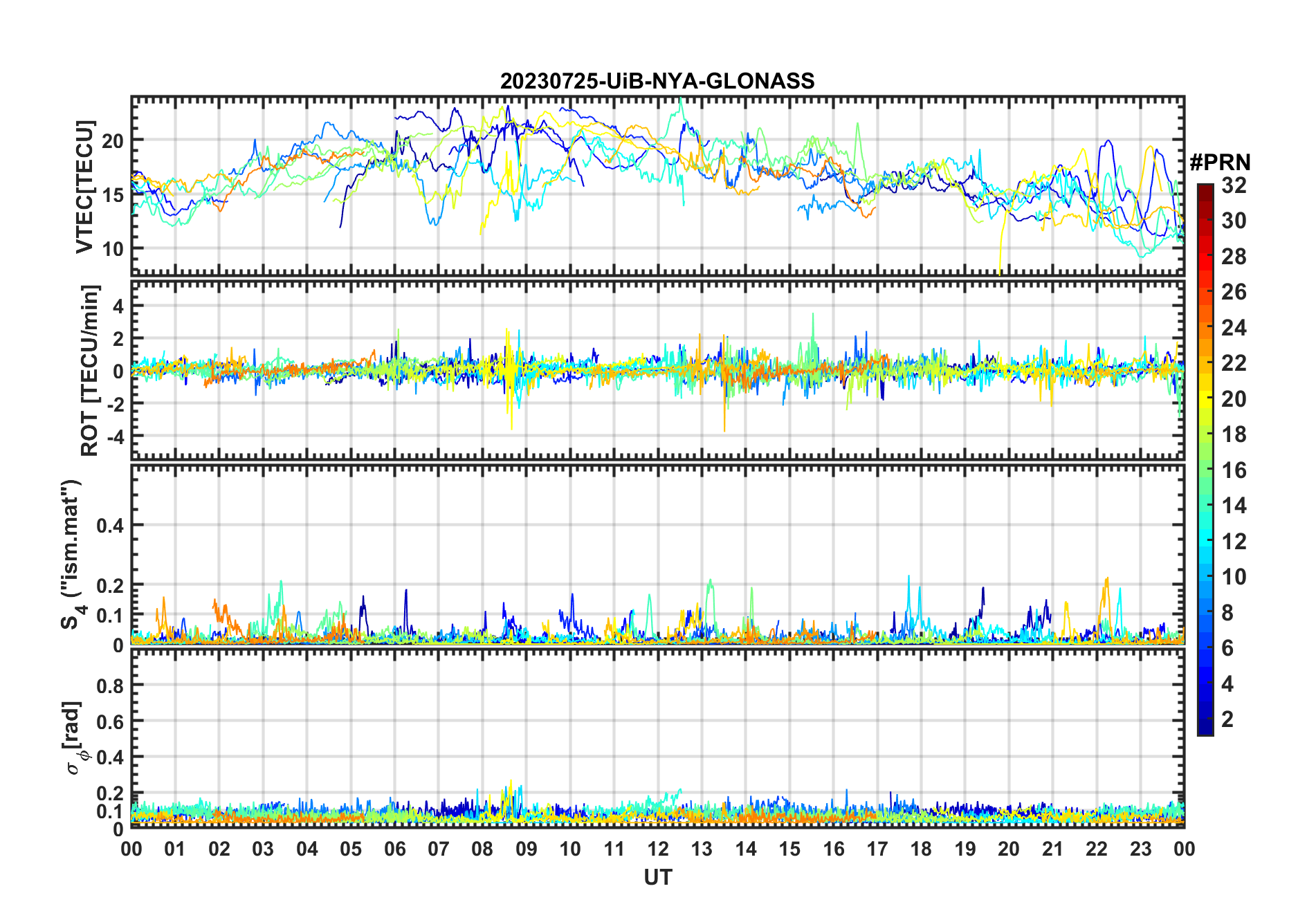Select colorbar tick label "8"
Image resolution: width=1316 pixels, height=920 pixels.
1227,613
